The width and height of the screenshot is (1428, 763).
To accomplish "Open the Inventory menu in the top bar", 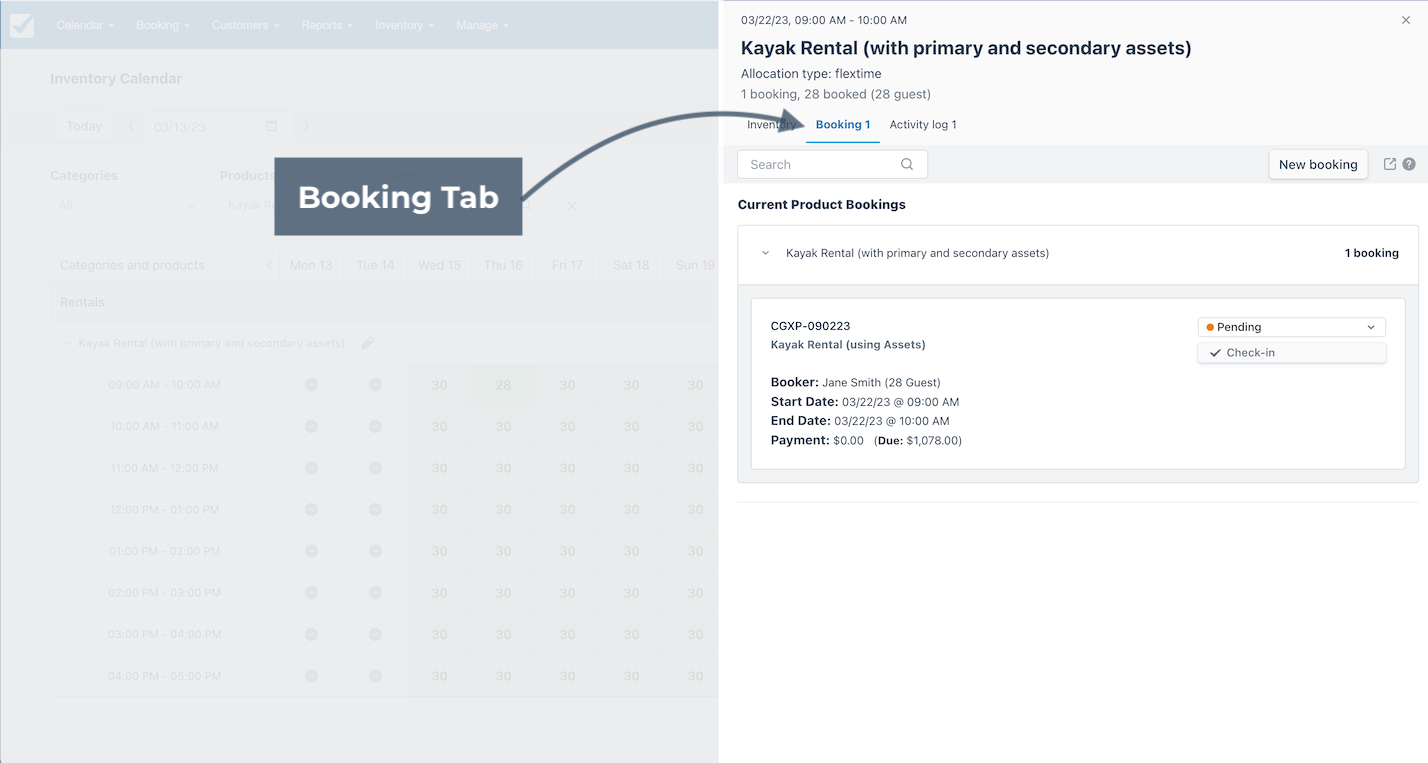I will [x=404, y=25].
